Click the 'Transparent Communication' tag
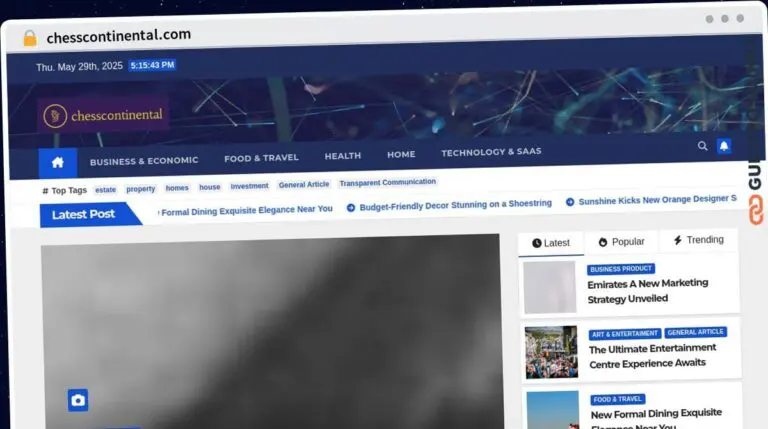The image size is (768, 429). (387, 182)
